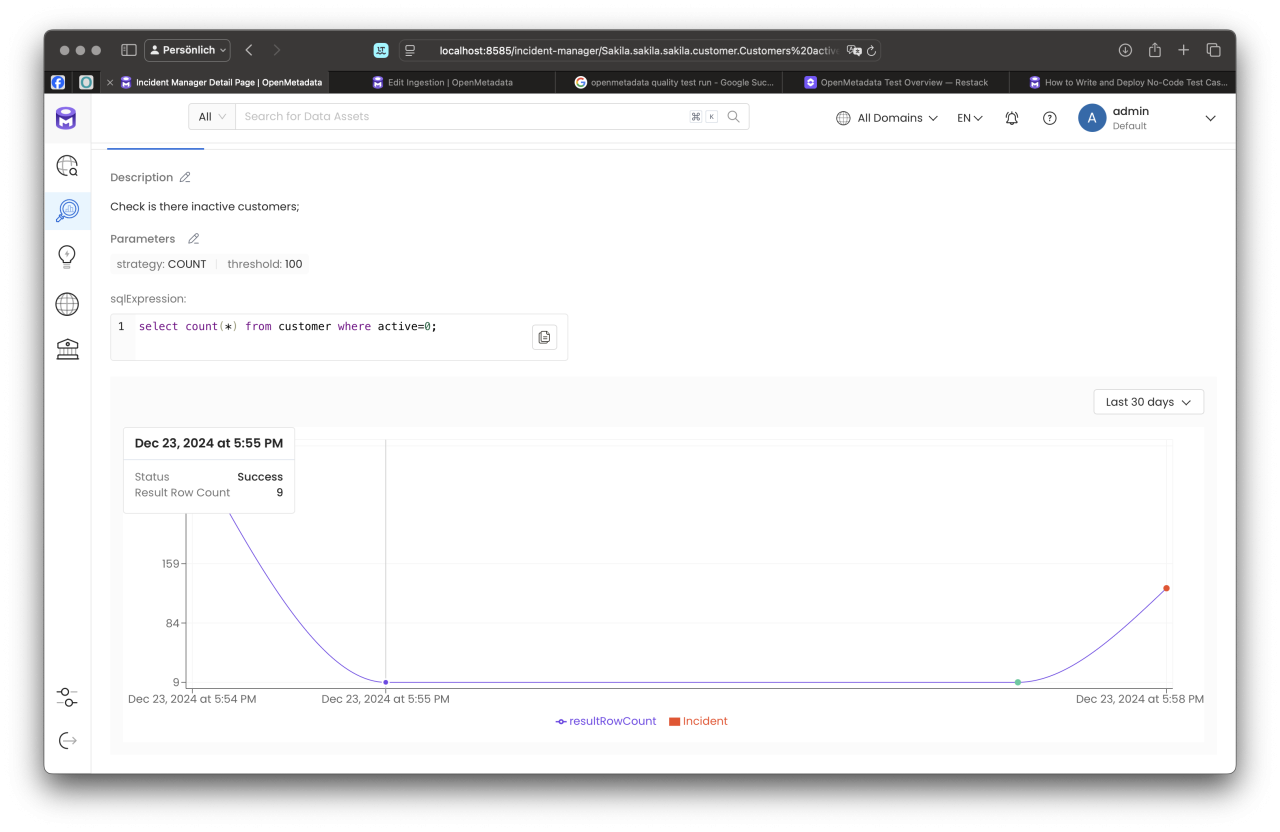Open the pinned Facebook tab

(x=58, y=82)
